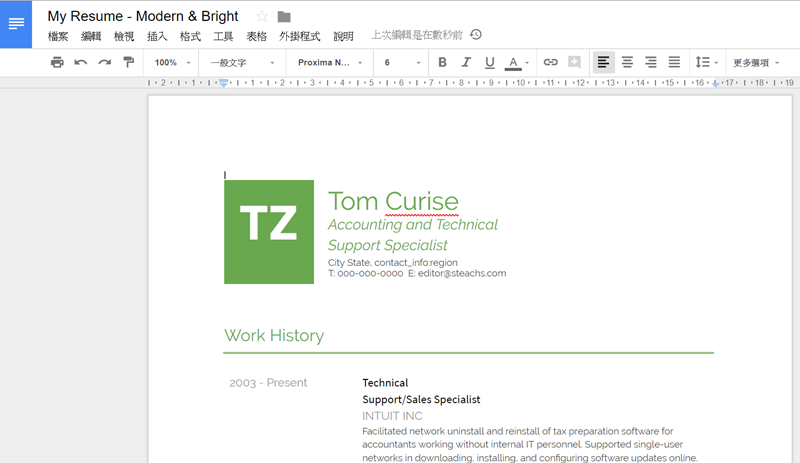
Task: Open the 插入 menu
Action: (157, 36)
